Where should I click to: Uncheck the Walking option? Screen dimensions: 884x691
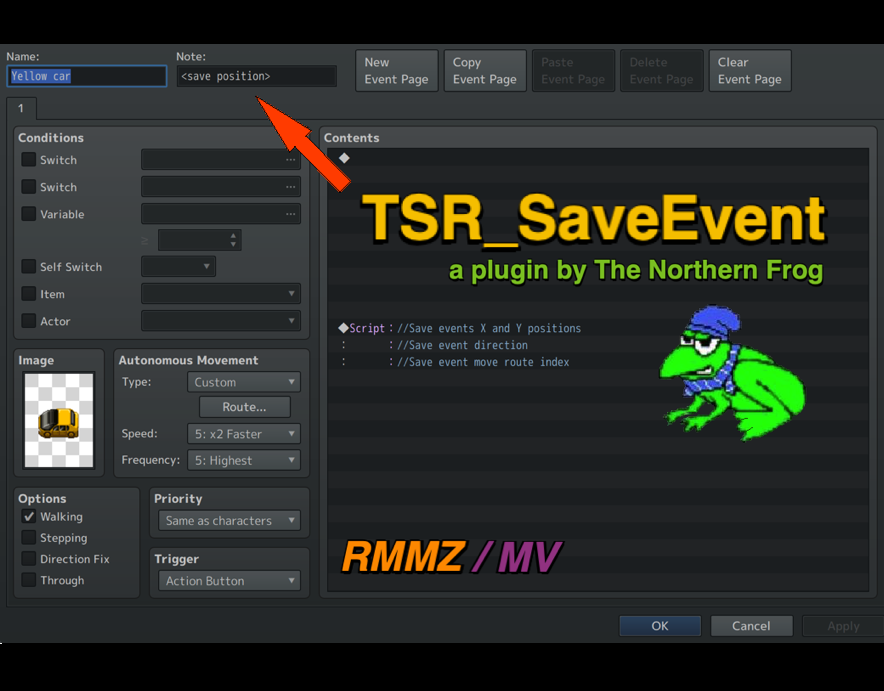(x=28, y=516)
